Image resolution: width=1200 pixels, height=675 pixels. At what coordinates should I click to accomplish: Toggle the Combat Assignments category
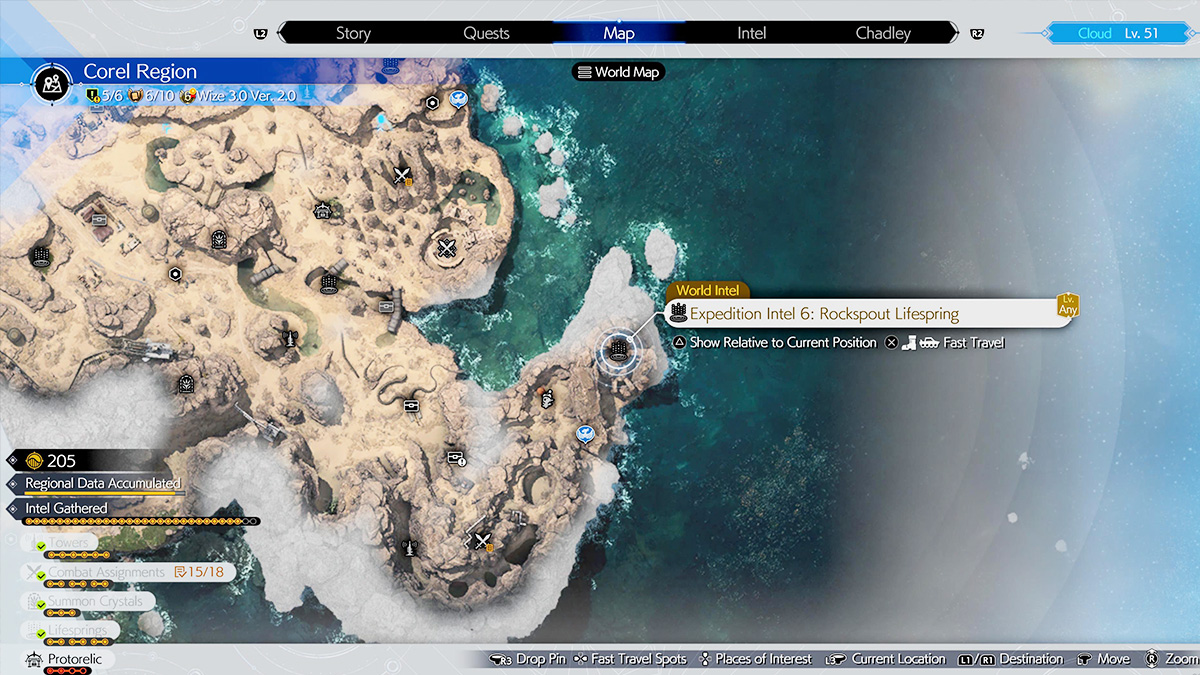tap(105, 572)
